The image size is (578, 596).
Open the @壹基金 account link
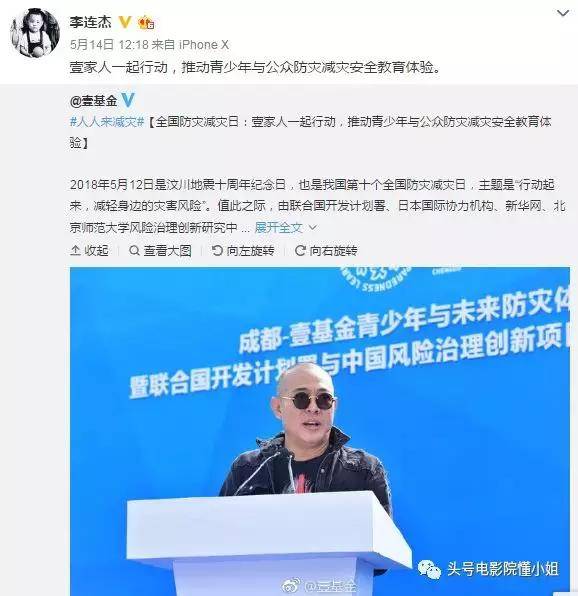(x=93, y=101)
